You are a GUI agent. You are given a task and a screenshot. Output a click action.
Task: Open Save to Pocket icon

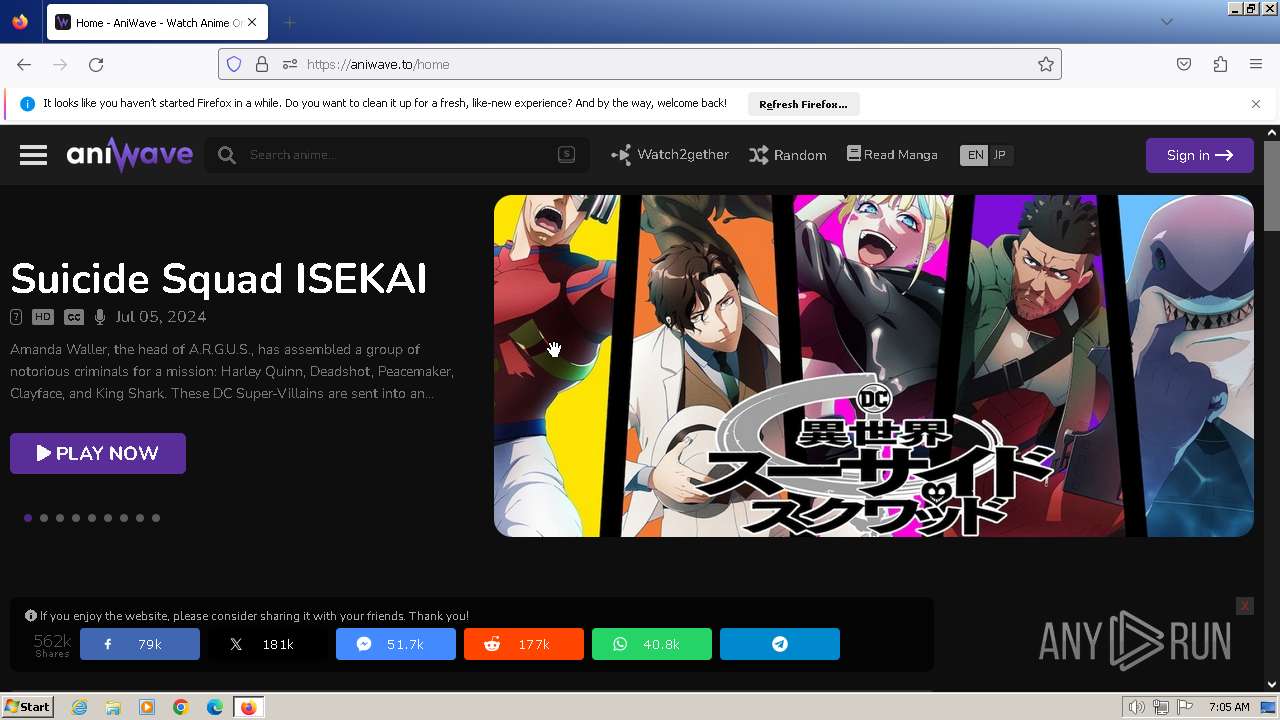(1184, 64)
